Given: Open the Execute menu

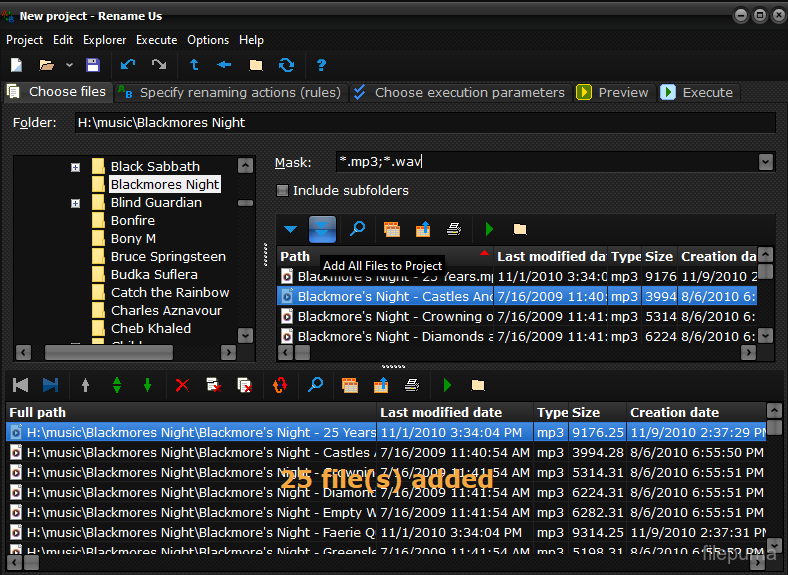Looking at the screenshot, I should pyautogui.click(x=156, y=40).
